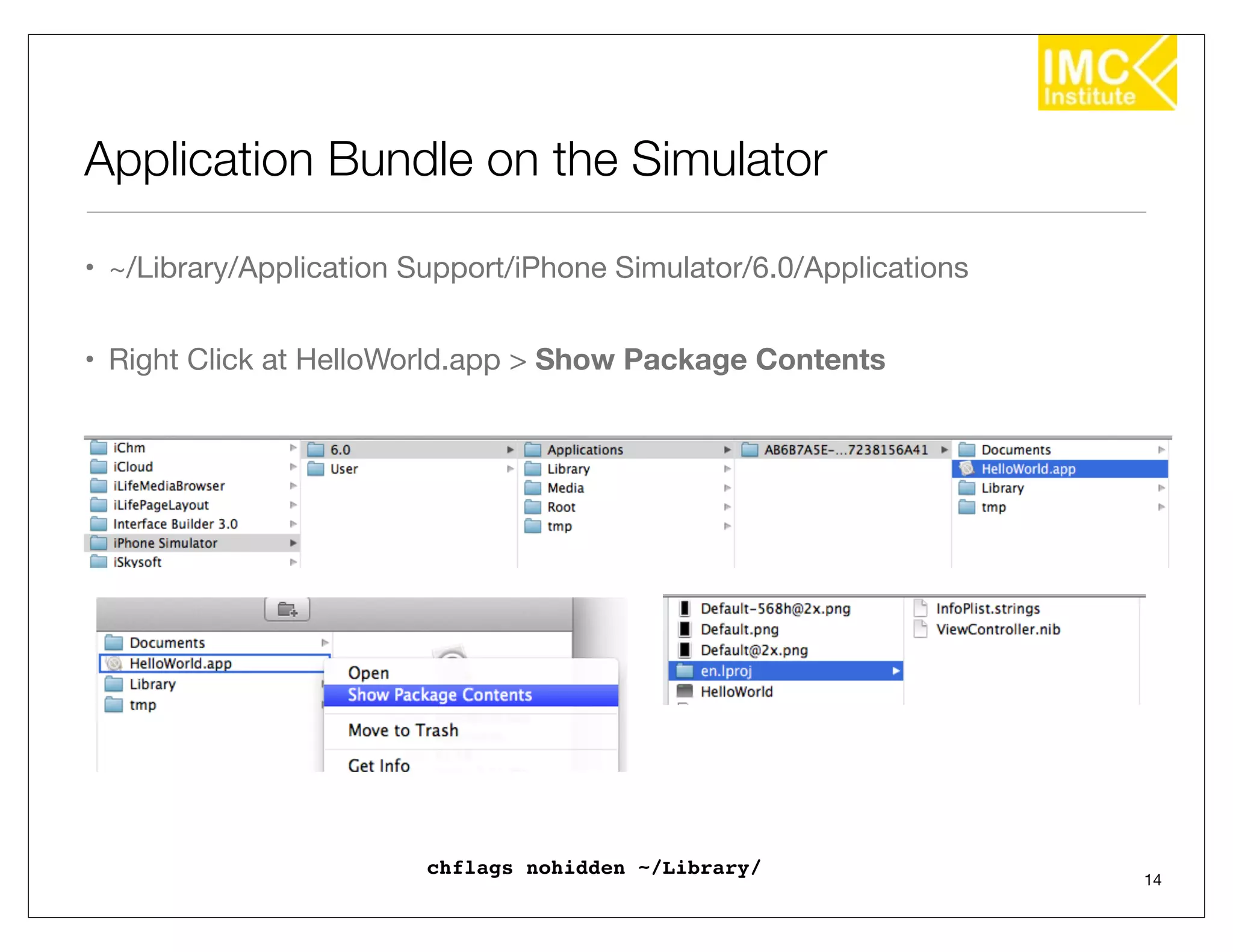Click the ViewController.nib file name
Image resolution: width=1233 pixels, height=952 pixels.
[x=998, y=629]
